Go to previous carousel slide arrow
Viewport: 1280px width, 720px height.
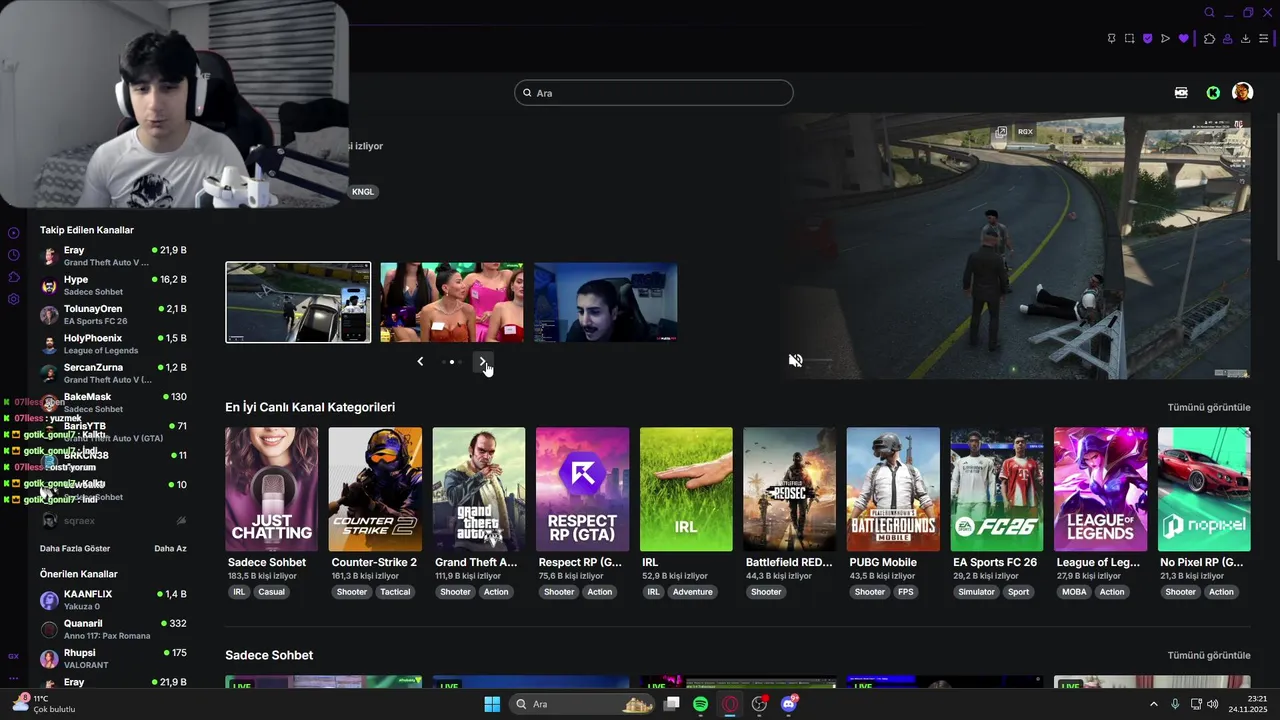pyautogui.click(x=420, y=361)
